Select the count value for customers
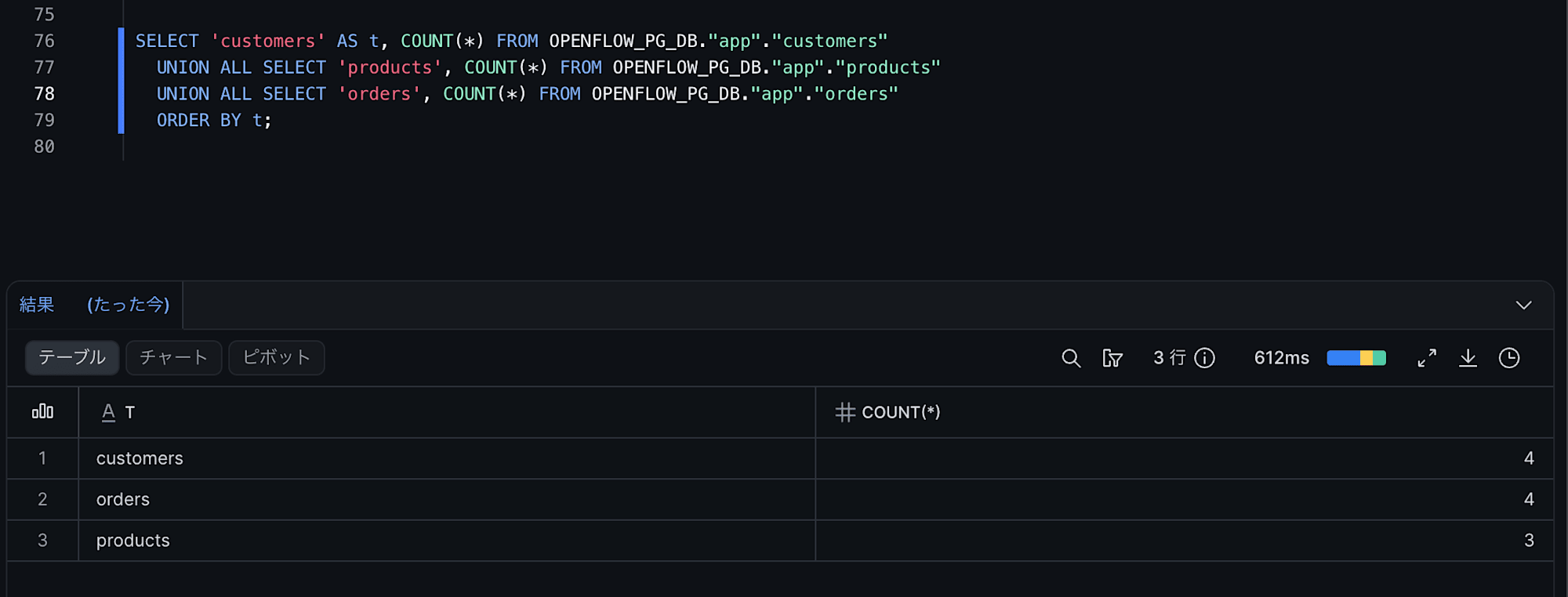This screenshot has height=597, width=1568. pos(1185,458)
